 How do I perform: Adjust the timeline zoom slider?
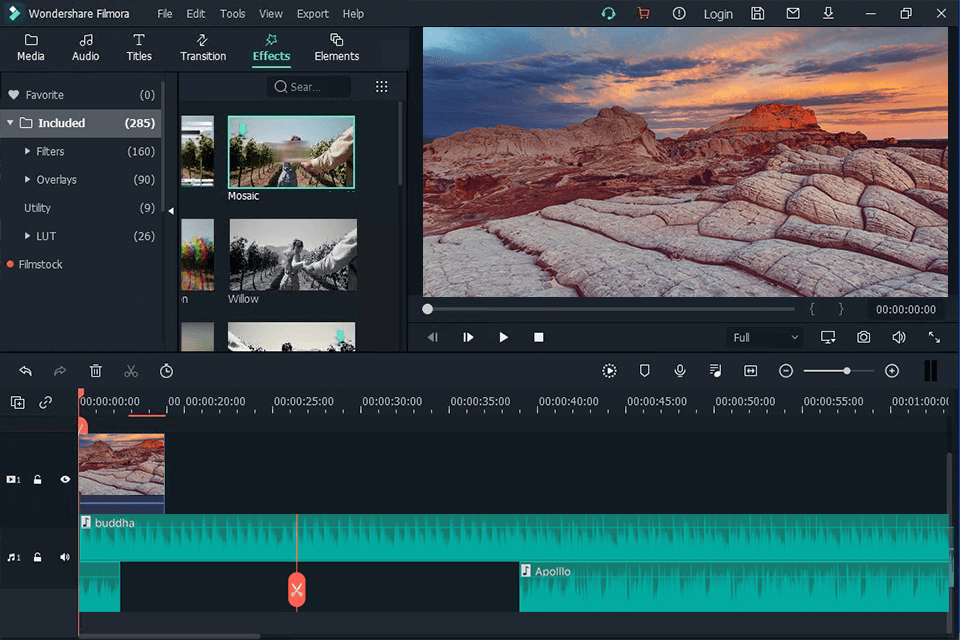(847, 371)
